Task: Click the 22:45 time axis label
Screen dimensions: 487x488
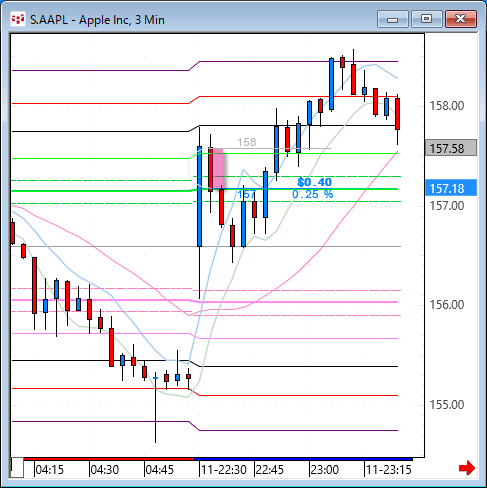Action: pos(269,470)
